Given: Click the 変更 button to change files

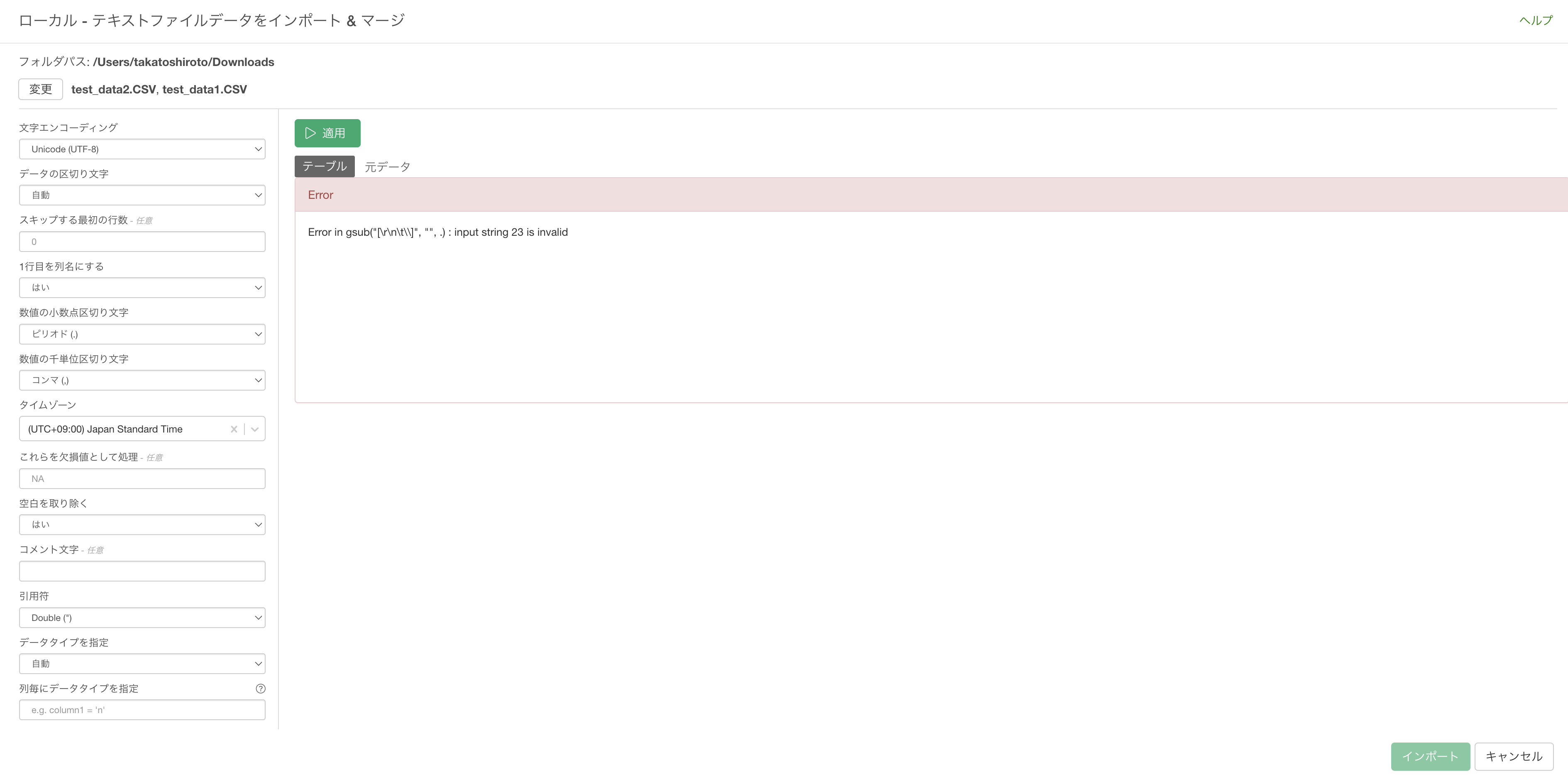Looking at the screenshot, I should pos(40,90).
